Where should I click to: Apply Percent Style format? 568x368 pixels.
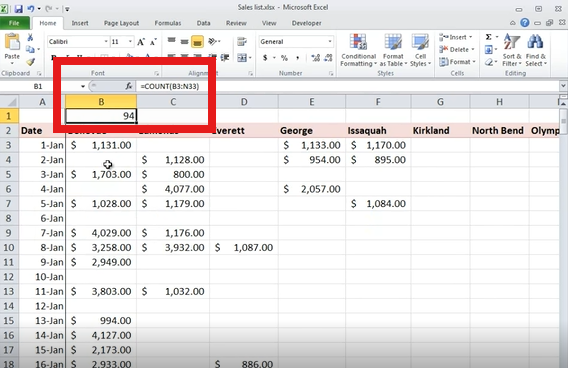[284, 58]
